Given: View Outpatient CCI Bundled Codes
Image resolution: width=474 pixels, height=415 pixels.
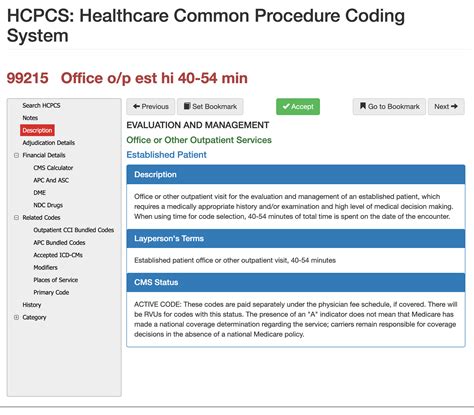Looking at the screenshot, I should pos(74,230).
